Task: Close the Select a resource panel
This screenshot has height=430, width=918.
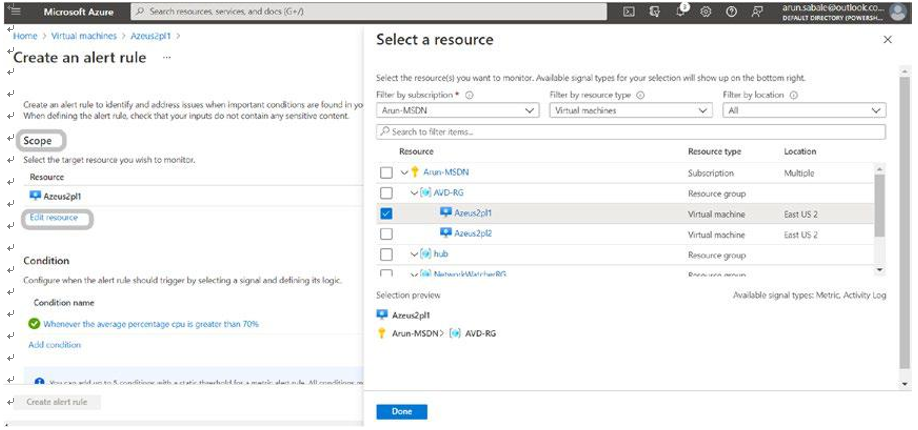Action: tap(888, 40)
